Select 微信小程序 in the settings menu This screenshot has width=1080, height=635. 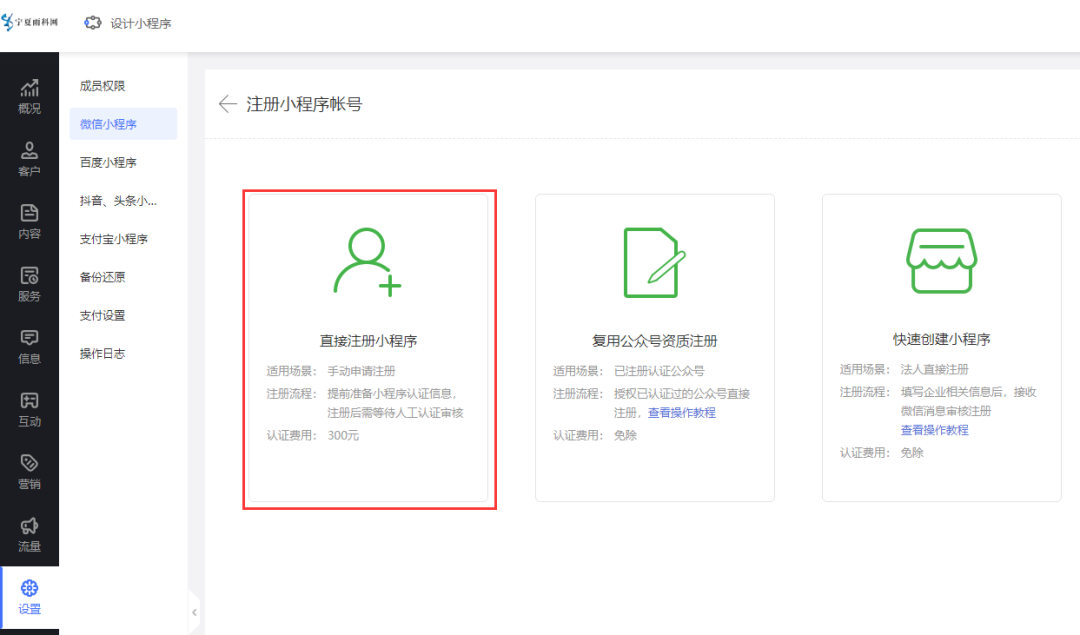[x=123, y=124]
